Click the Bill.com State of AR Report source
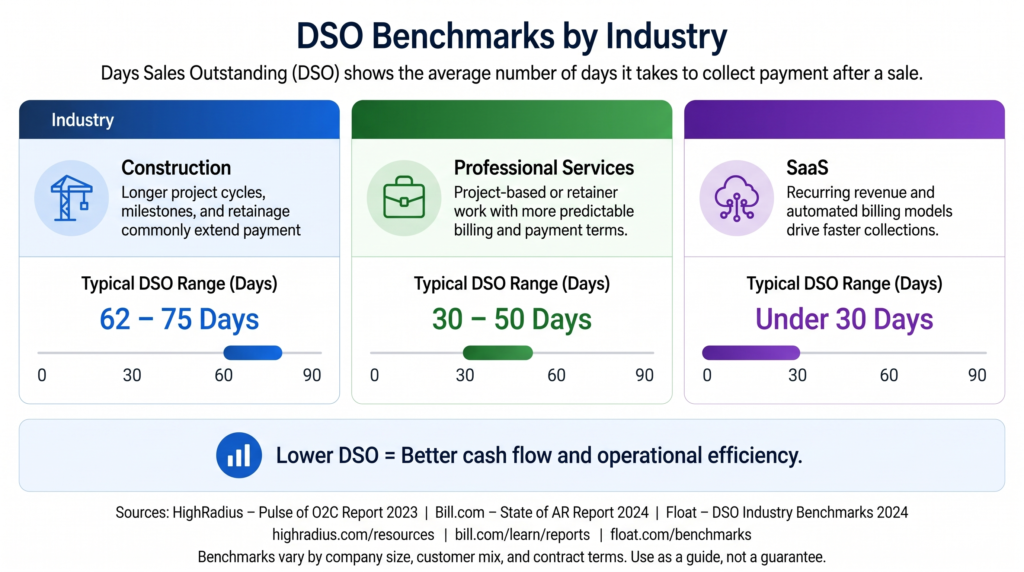This screenshot has height=572, width=1024. click(x=542, y=513)
